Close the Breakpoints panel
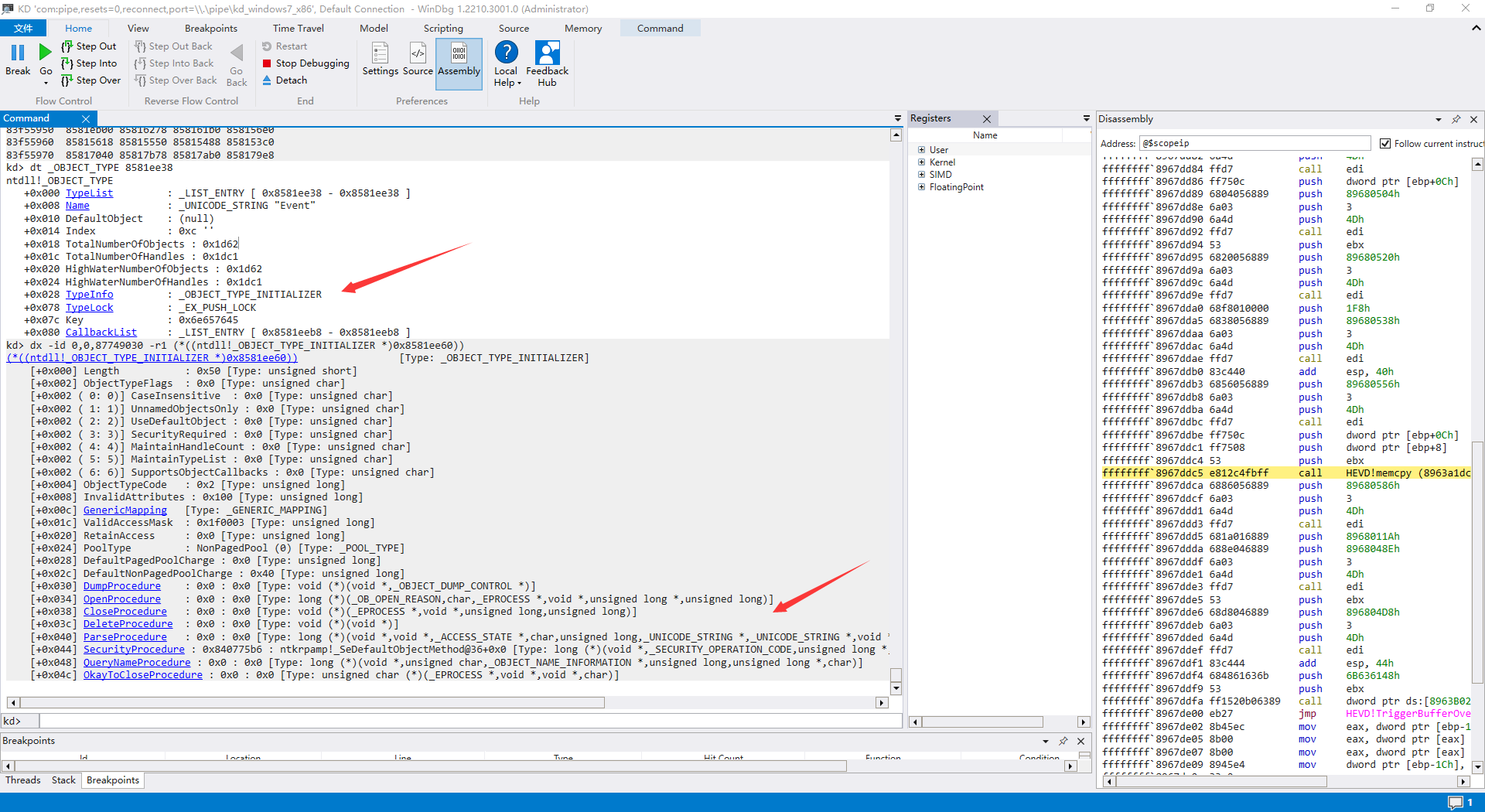This screenshot has height=812, width=1485. 1081,741
